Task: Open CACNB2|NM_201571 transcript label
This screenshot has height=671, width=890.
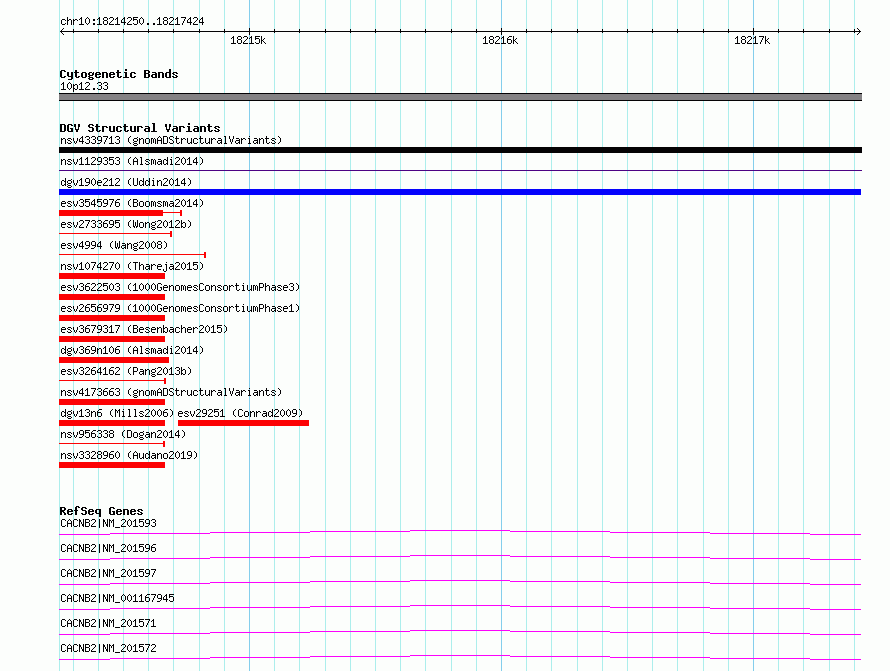Action: (x=108, y=623)
